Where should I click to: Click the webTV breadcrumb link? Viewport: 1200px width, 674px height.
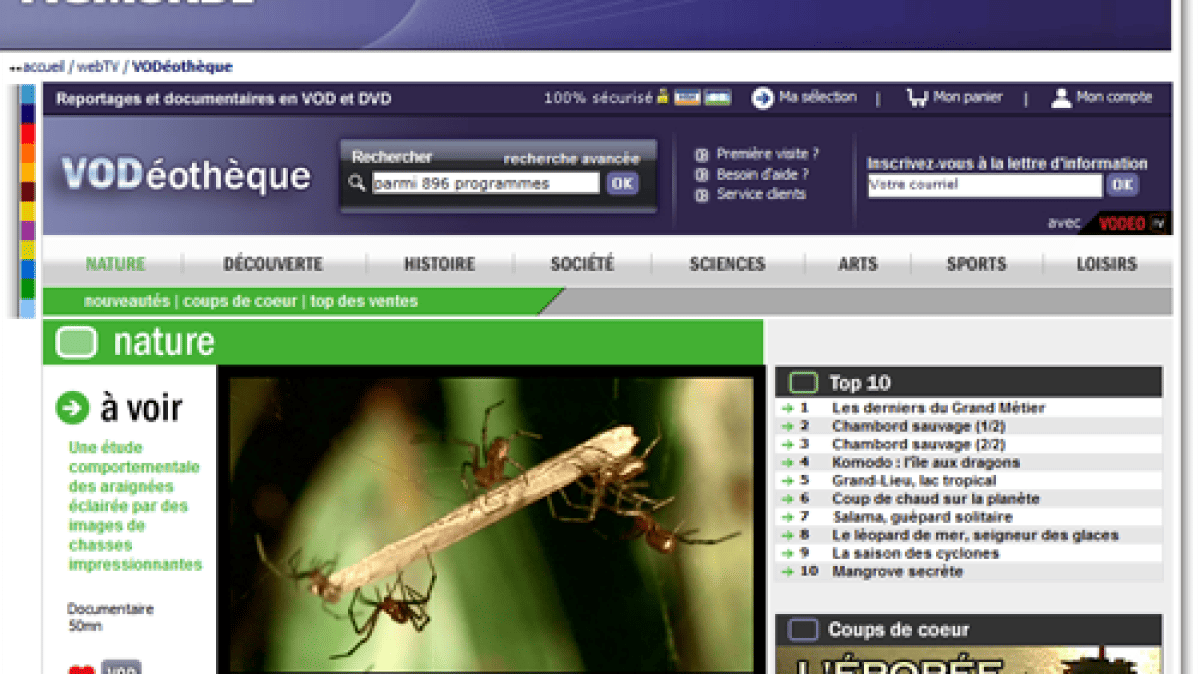click(x=98, y=67)
